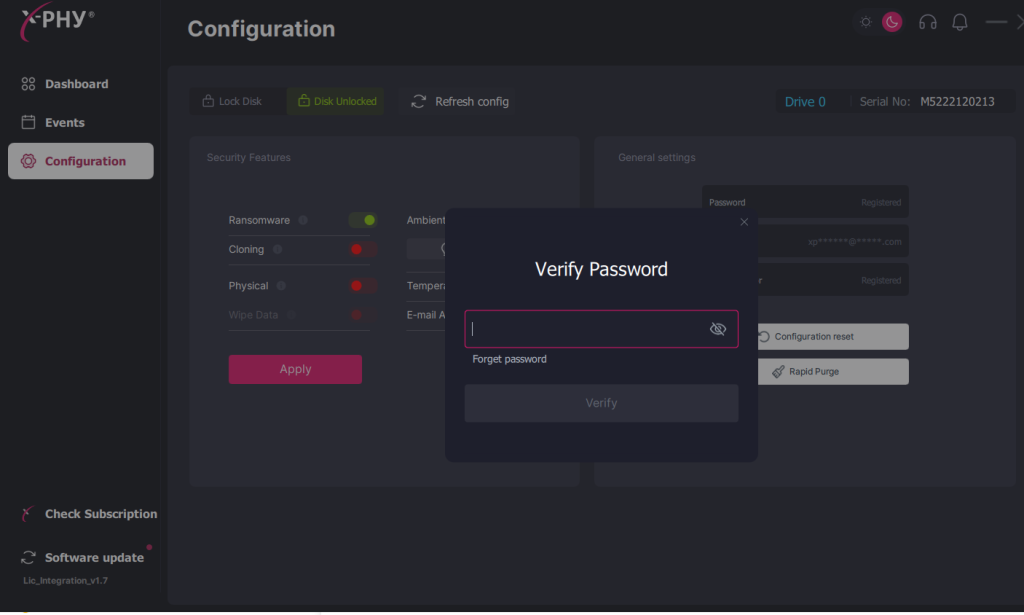
Task: Switch to light mode sun icon
Action: (x=865, y=22)
